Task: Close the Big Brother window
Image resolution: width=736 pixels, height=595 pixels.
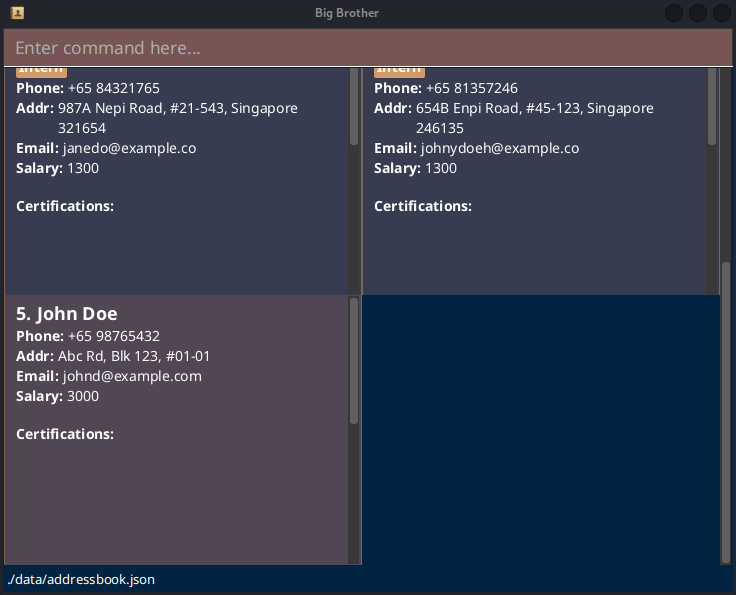Action: point(721,13)
